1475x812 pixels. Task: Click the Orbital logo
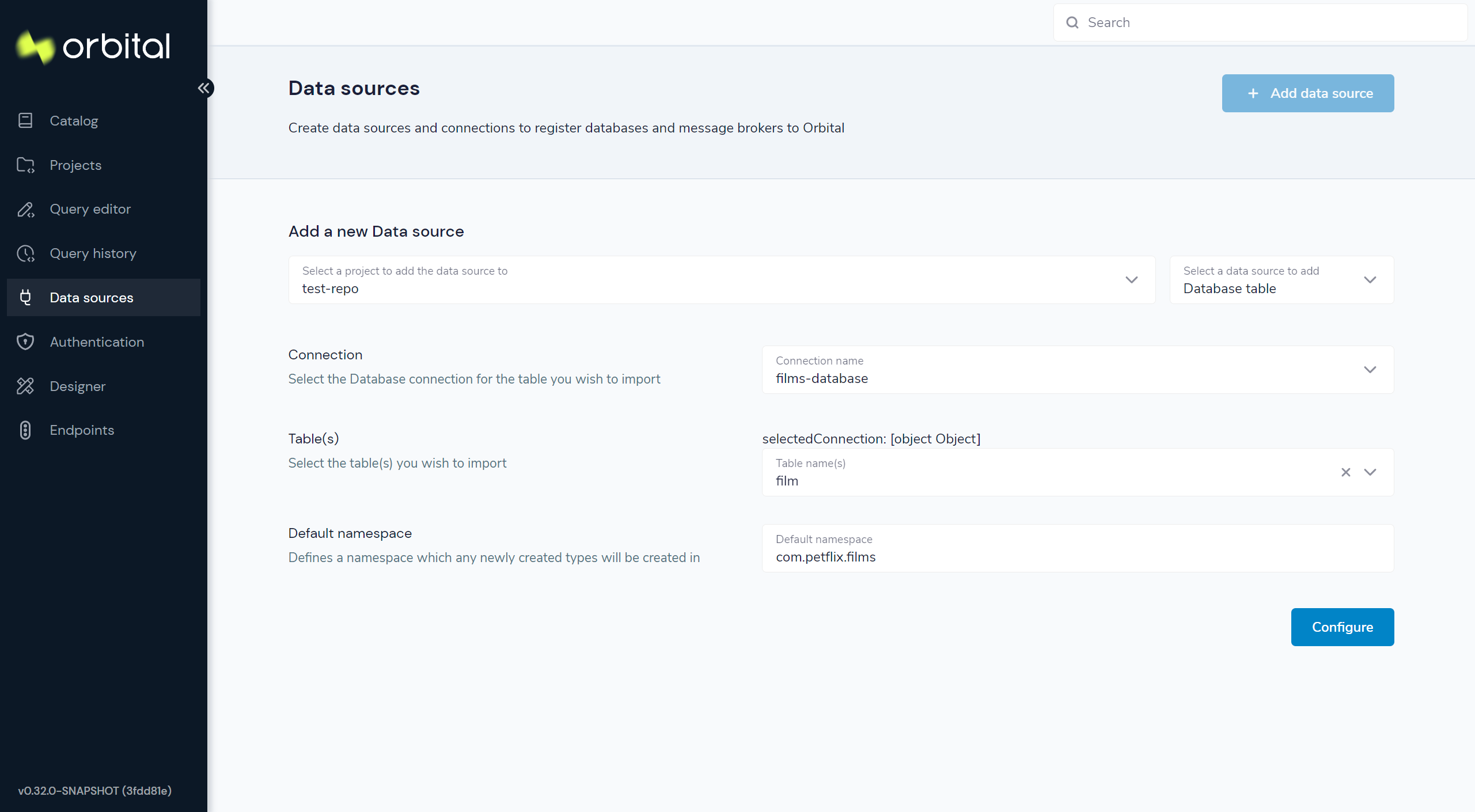[x=93, y=46]
